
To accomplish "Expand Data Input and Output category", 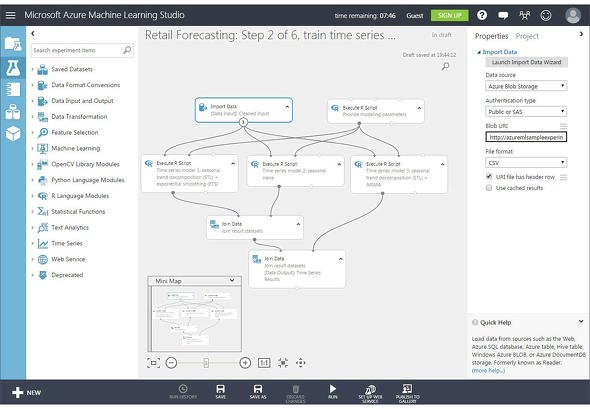I will (32, 101).
